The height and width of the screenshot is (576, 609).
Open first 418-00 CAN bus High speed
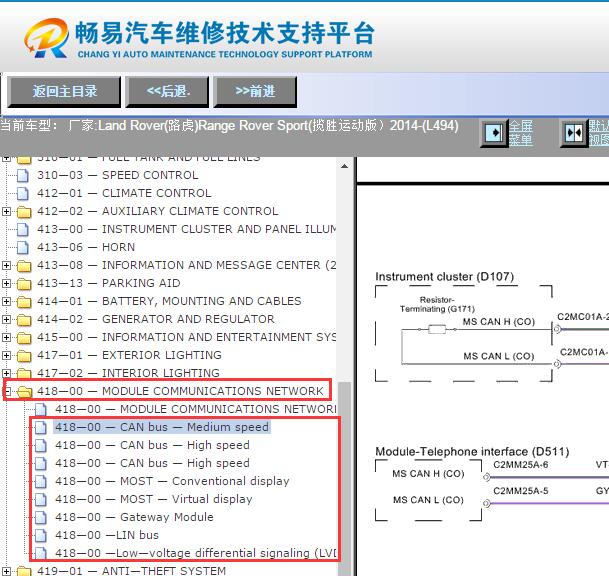tap(152, 445)
